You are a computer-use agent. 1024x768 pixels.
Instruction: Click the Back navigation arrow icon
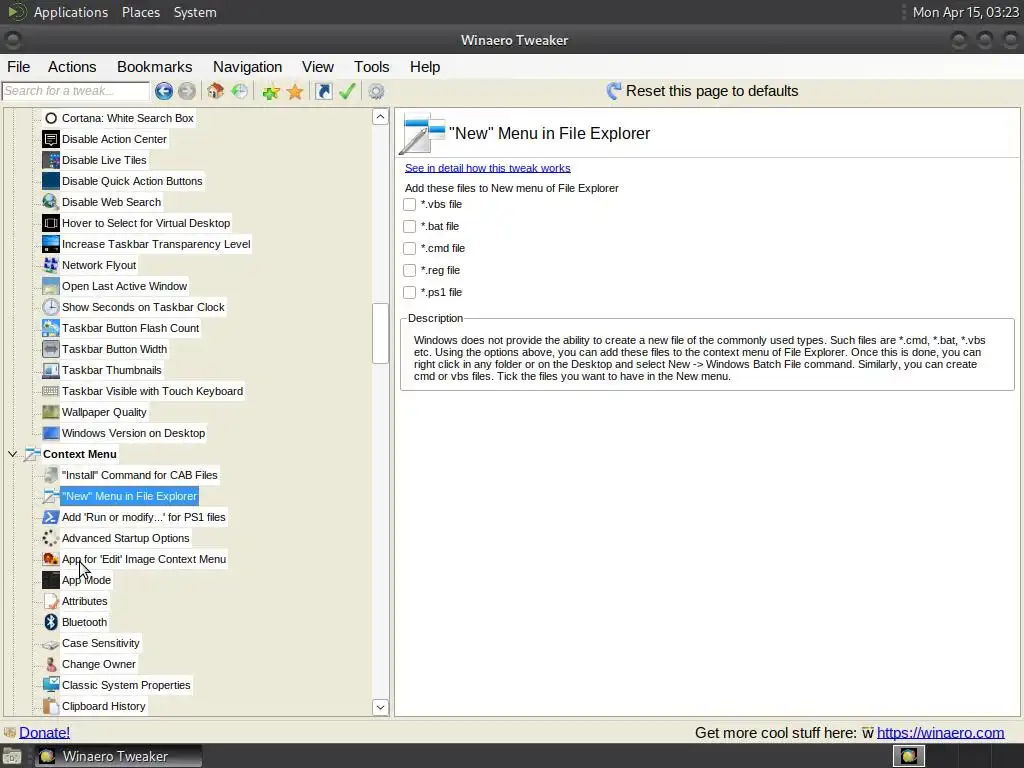[x=164, y=91]
